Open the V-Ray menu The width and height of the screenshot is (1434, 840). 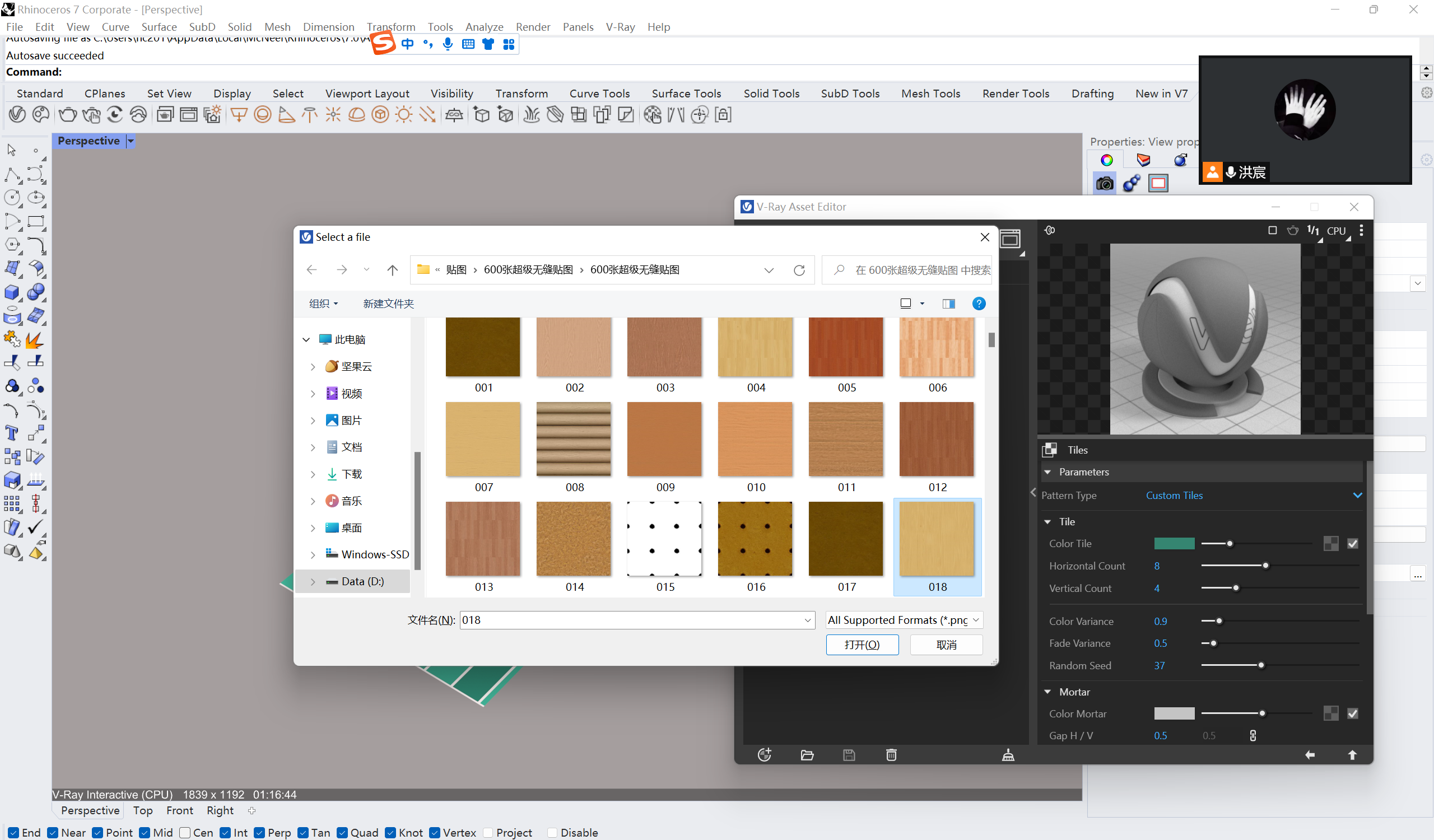click(620, 27)
